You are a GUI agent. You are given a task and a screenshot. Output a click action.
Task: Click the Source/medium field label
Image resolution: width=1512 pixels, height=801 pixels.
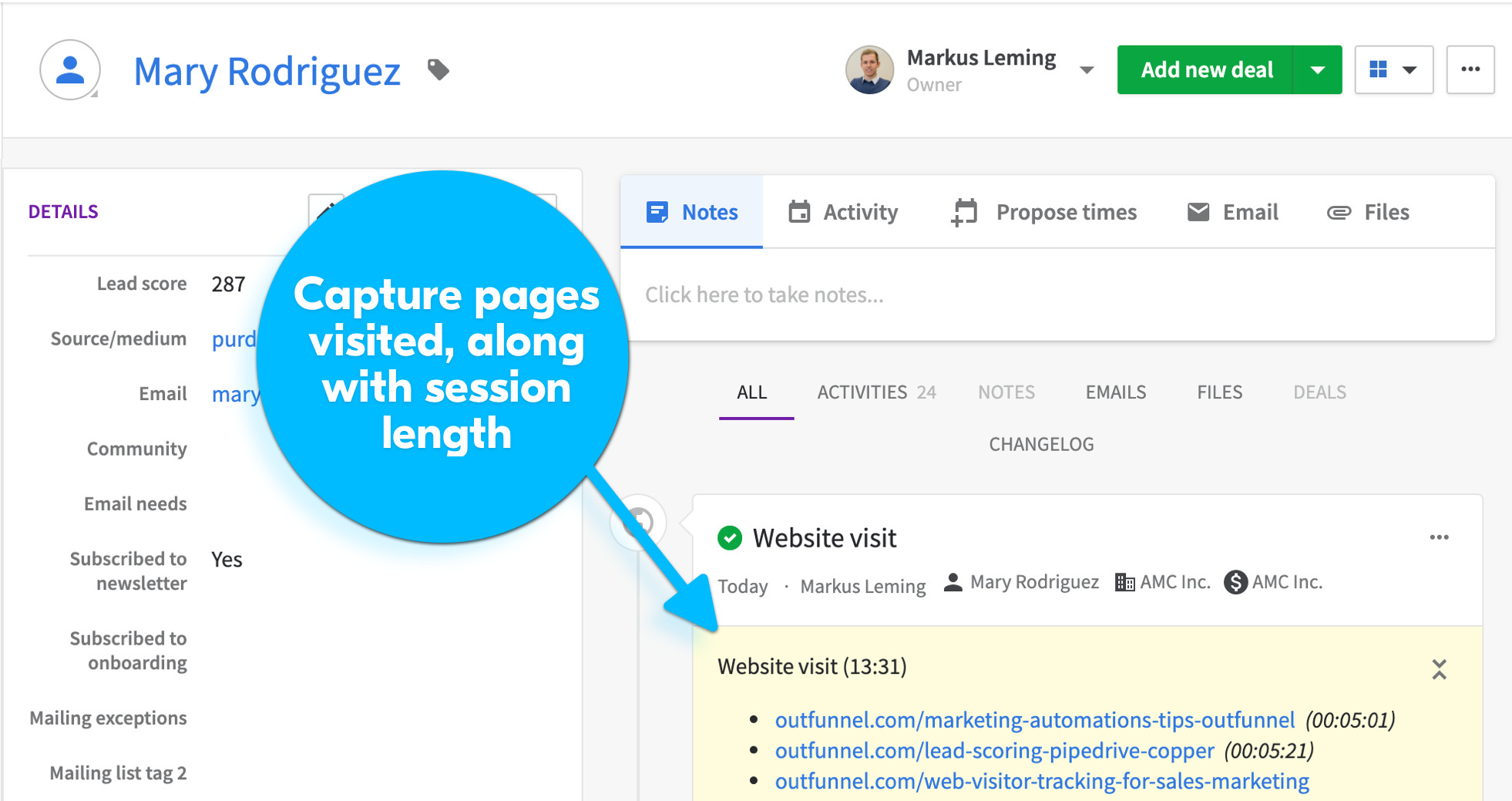point(119,338)
